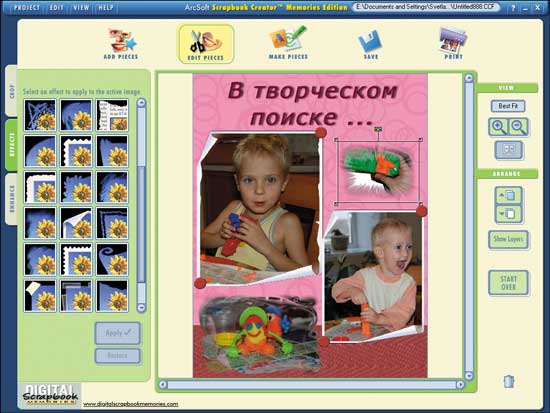Click the help question mark in title bar
550x413 pixels.
point(513,8)
